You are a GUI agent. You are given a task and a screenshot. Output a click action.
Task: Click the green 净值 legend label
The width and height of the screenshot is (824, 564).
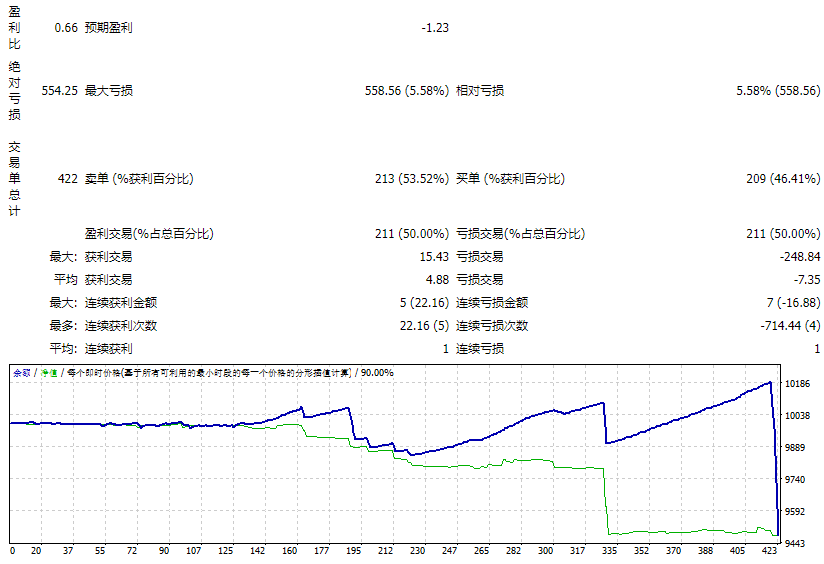(x=46, y=373)
